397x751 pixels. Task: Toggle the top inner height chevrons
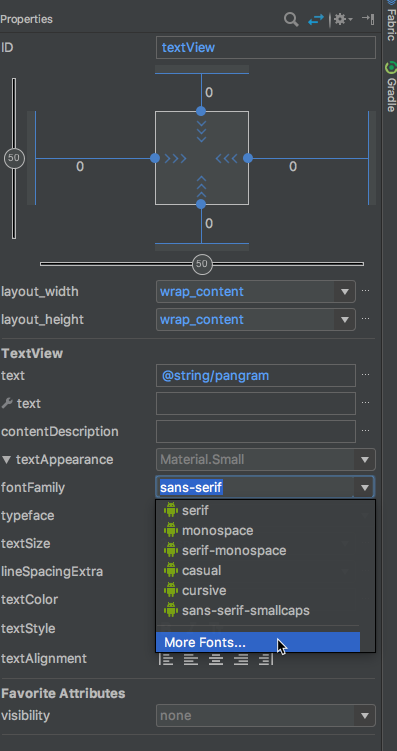pos(201,131)
